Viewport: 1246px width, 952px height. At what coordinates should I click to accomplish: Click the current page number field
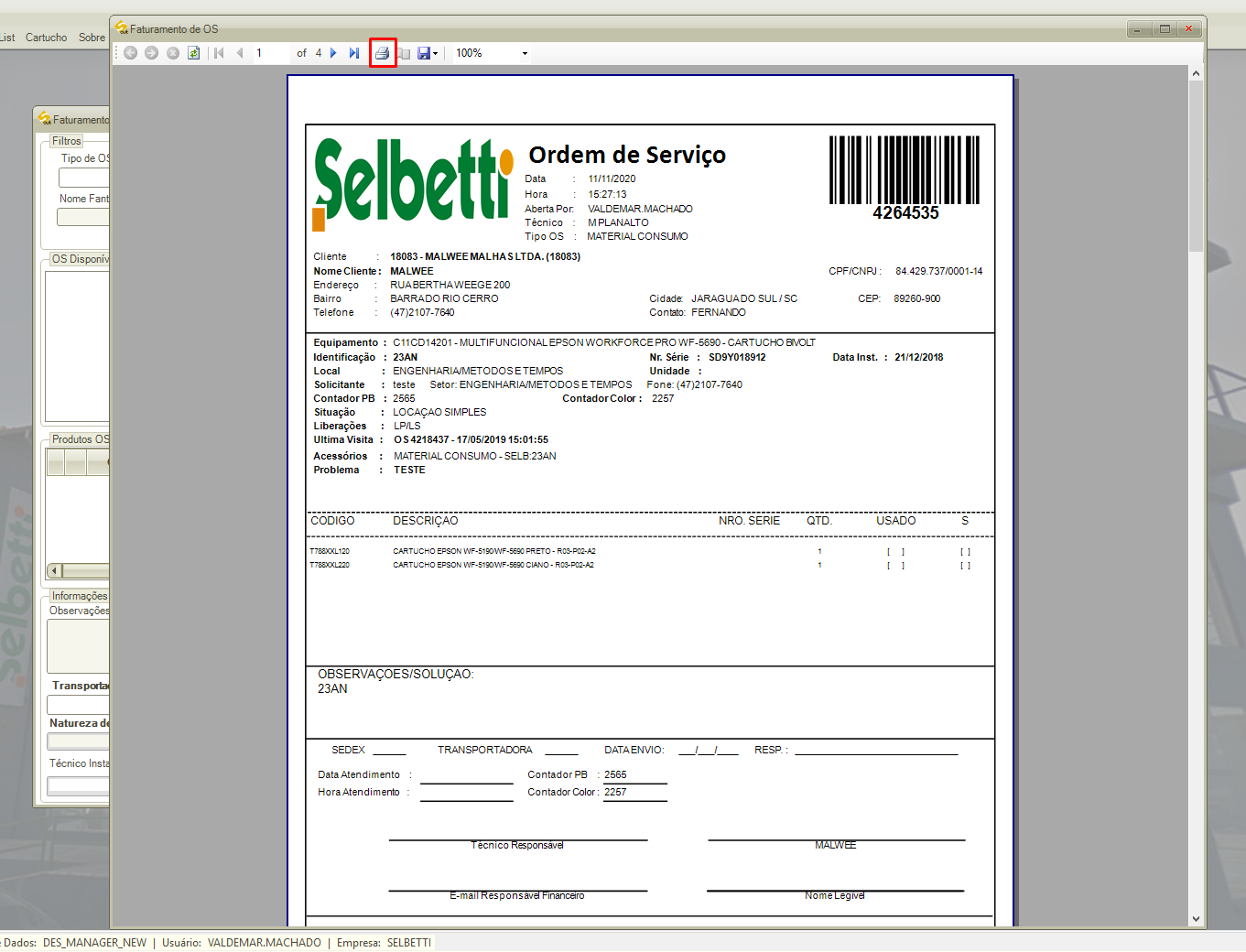(x=272, y=53)
